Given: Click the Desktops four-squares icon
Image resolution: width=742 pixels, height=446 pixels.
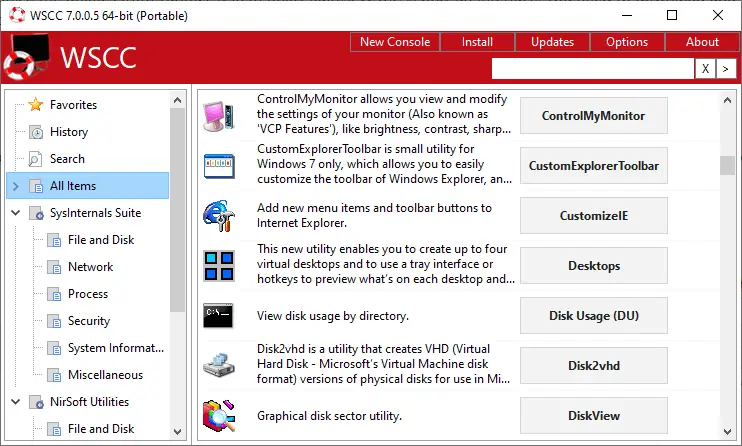Looking at the screenshot, I should (219, 266).
